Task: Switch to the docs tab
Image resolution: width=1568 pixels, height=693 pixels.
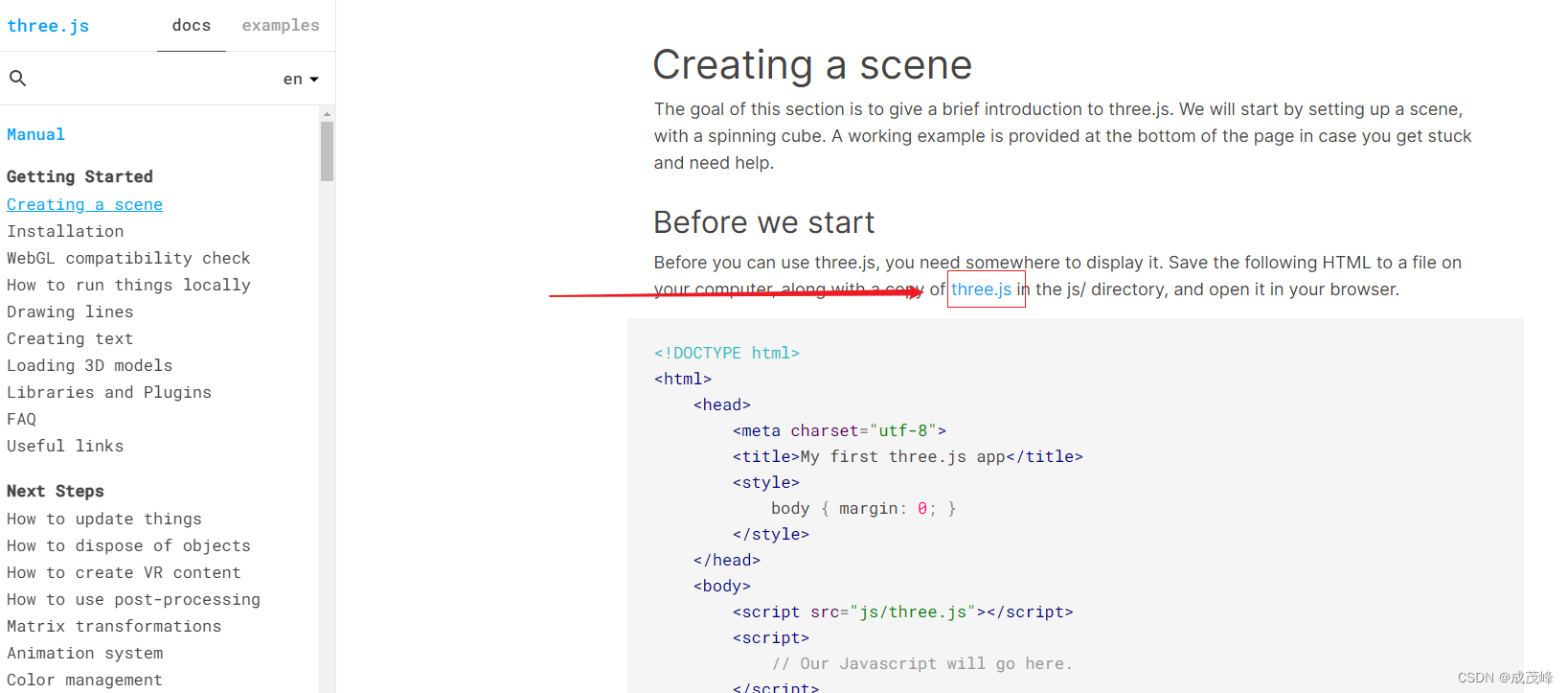Action: [x=192, y=26]
